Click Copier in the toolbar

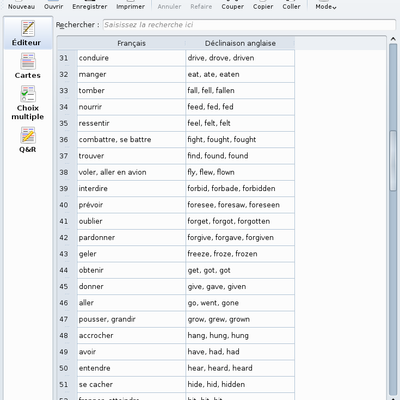click(263, 5)
